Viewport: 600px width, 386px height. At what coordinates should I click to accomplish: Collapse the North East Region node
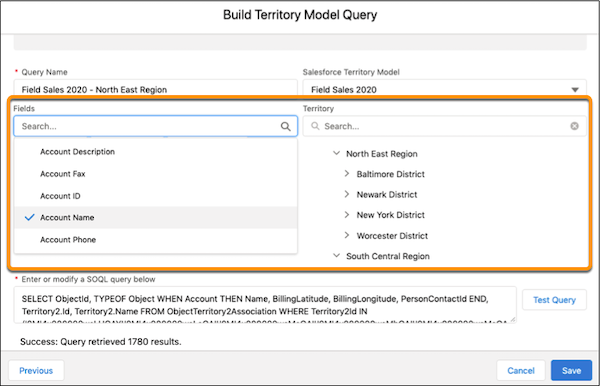coord(336,153)
